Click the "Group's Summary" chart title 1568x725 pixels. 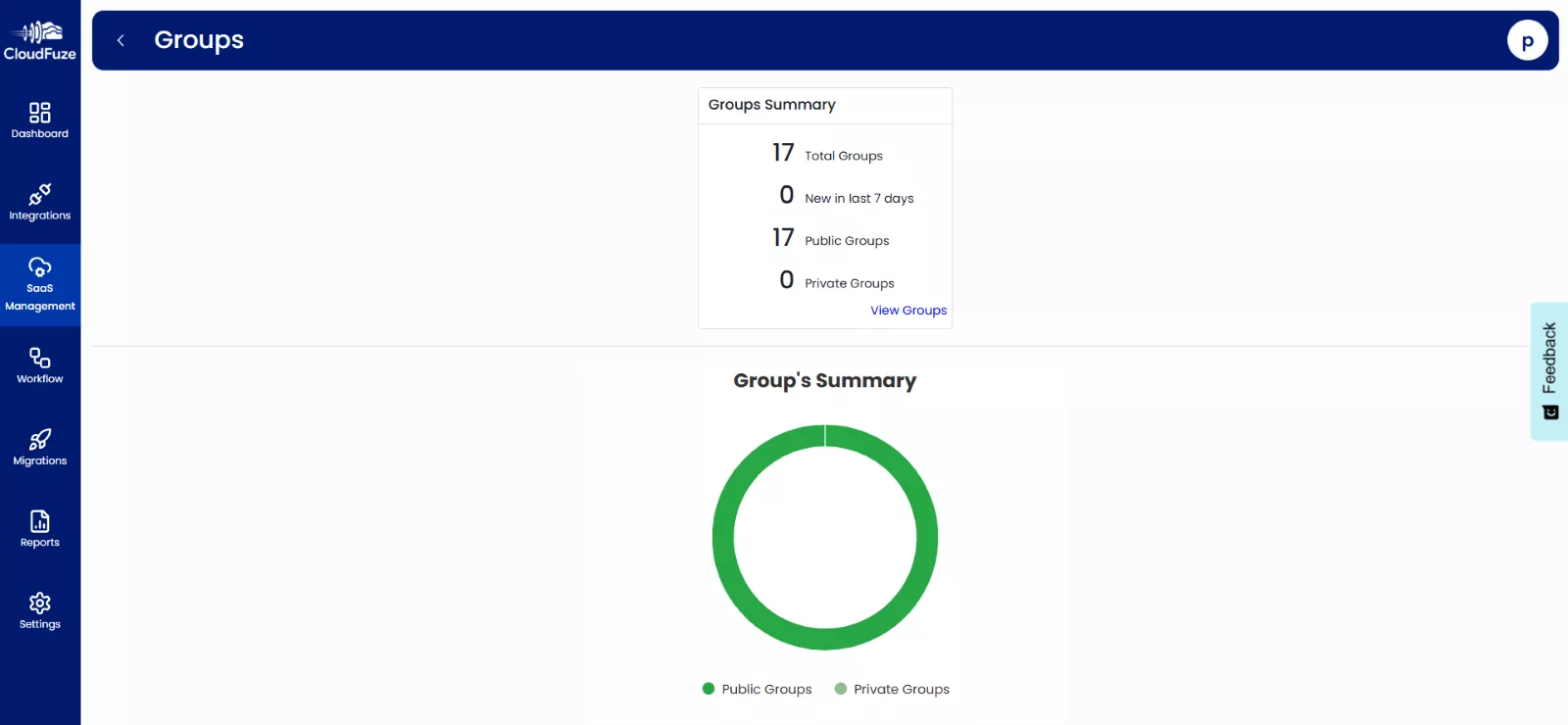coord(825,380)
